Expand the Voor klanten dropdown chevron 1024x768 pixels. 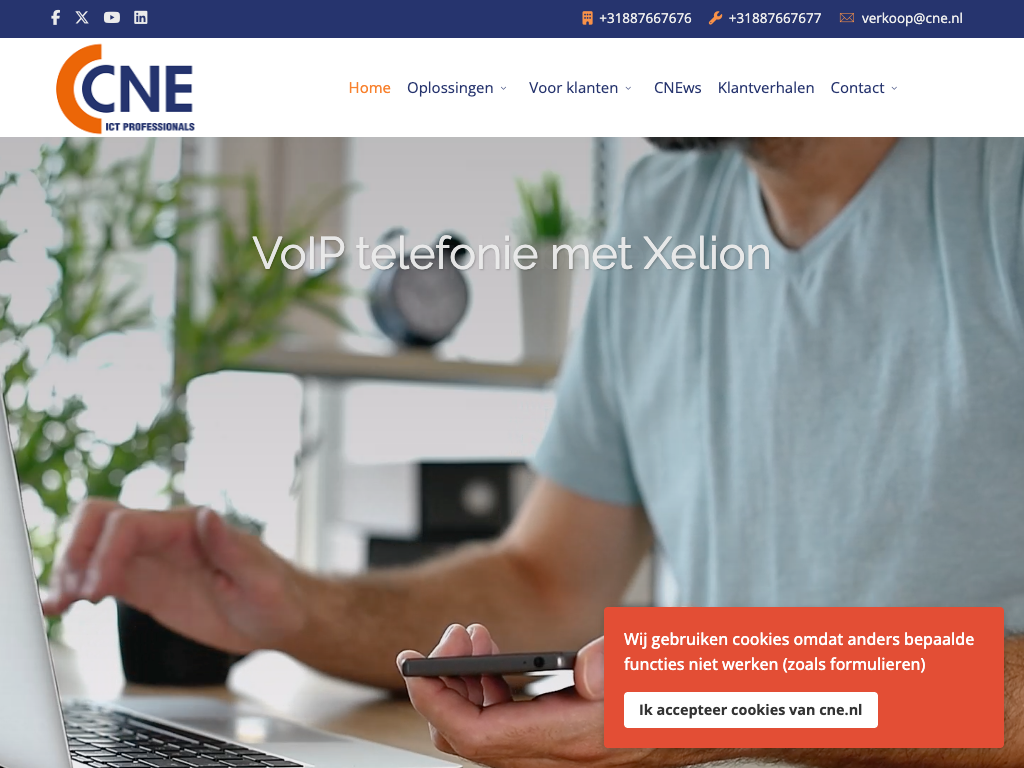coord(628,88)
